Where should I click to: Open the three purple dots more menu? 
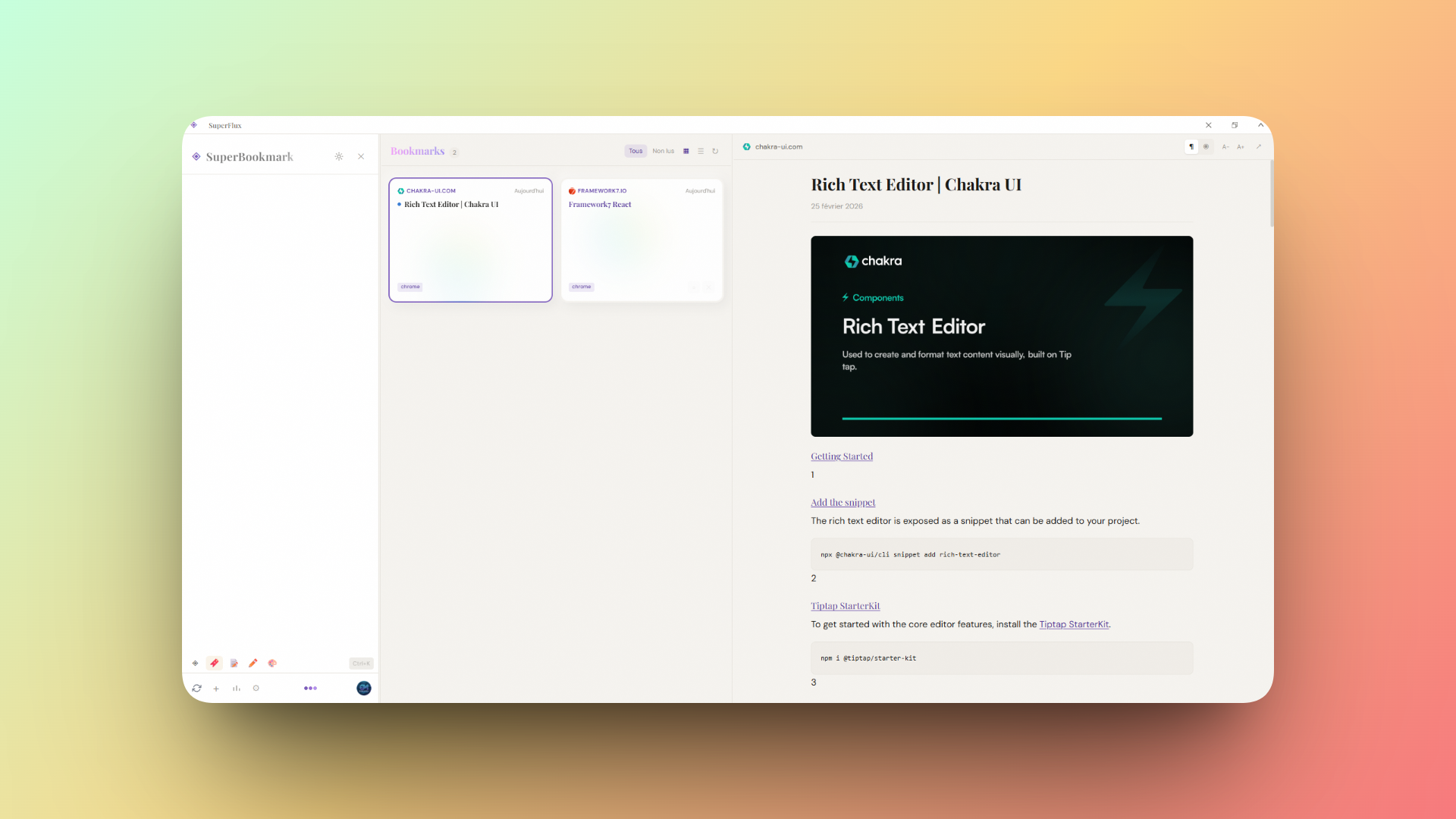pos(310,688)
